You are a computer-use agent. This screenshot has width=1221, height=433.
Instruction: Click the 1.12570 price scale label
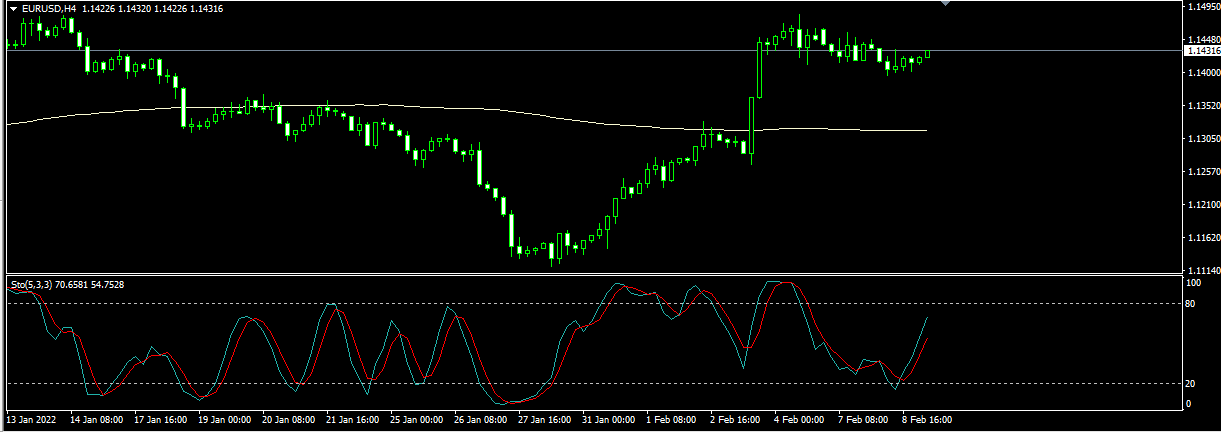(1202, 172)
